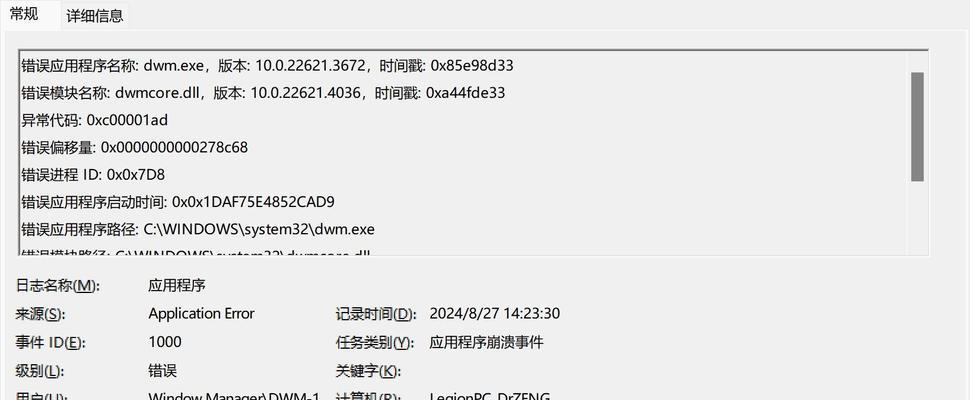
Task: Switch to the 详细信息 tab
Action: pyautogui.click(x=95, y=15)
